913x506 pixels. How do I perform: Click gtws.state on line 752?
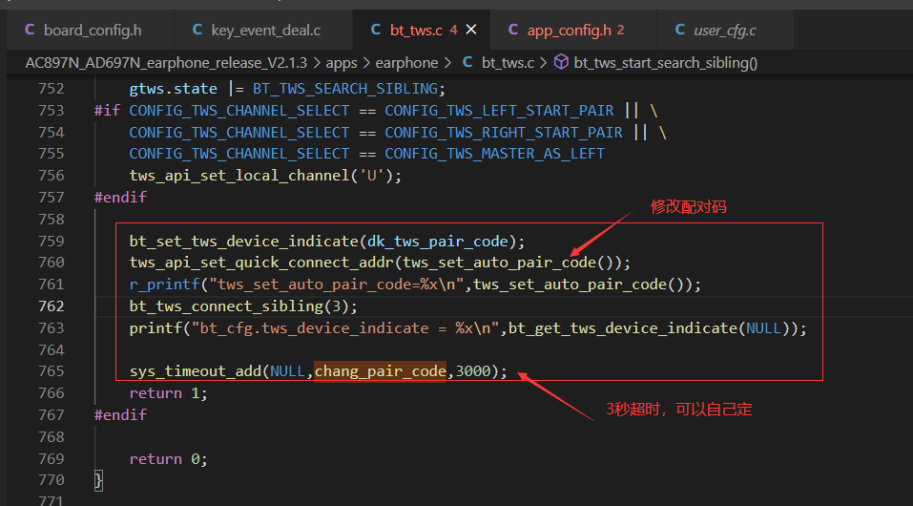point(173,89)
